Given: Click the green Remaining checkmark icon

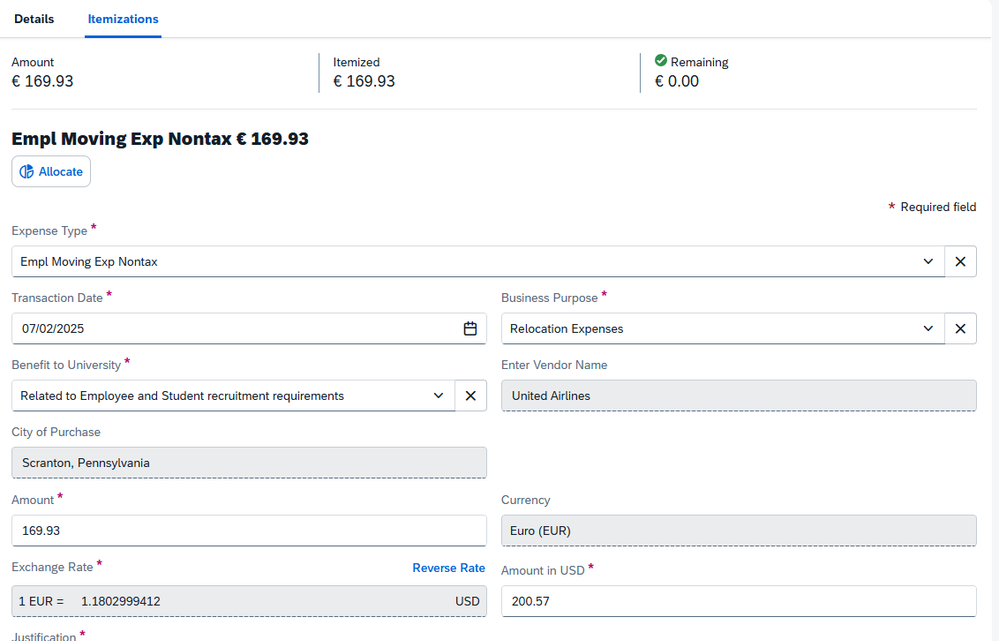Looking at the screenshot, I should [x=660, y=61].
